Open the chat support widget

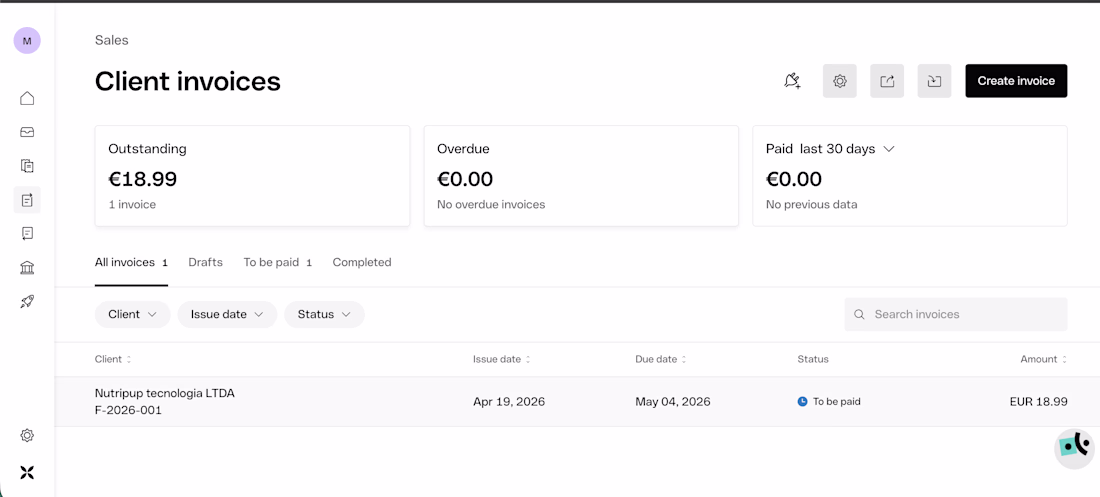(1075, 447)
